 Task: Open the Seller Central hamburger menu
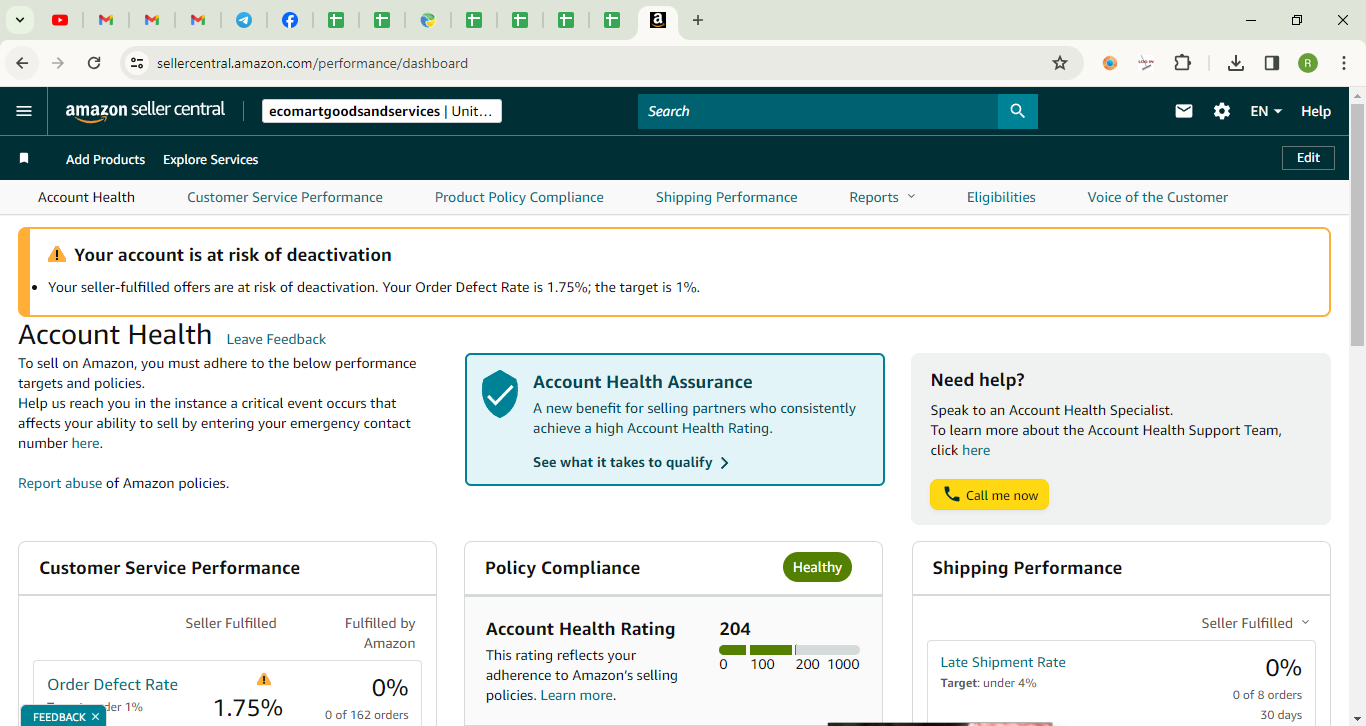click(x=24, y=111)
